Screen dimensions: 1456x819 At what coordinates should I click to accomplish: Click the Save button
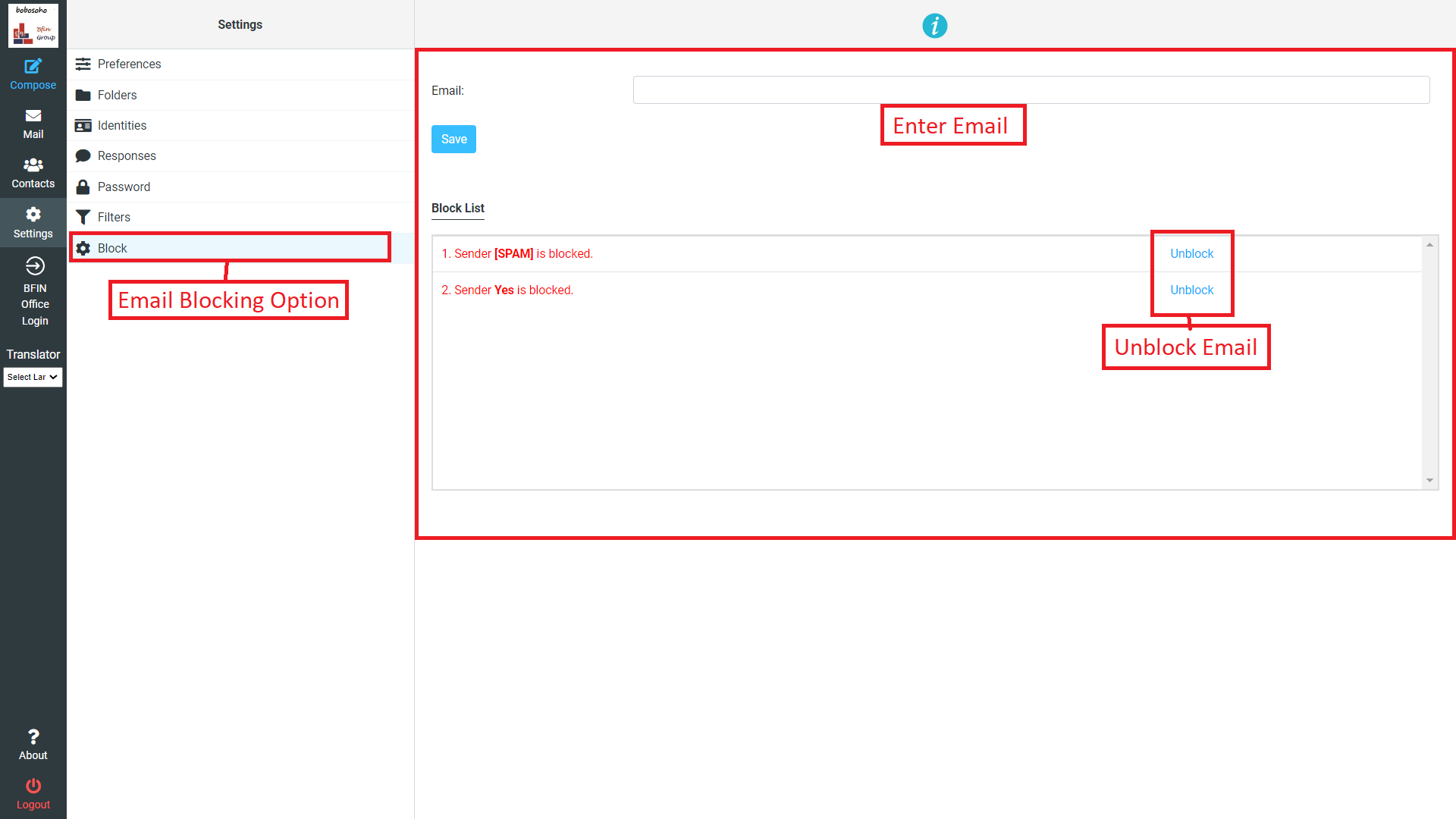point(453,140)
